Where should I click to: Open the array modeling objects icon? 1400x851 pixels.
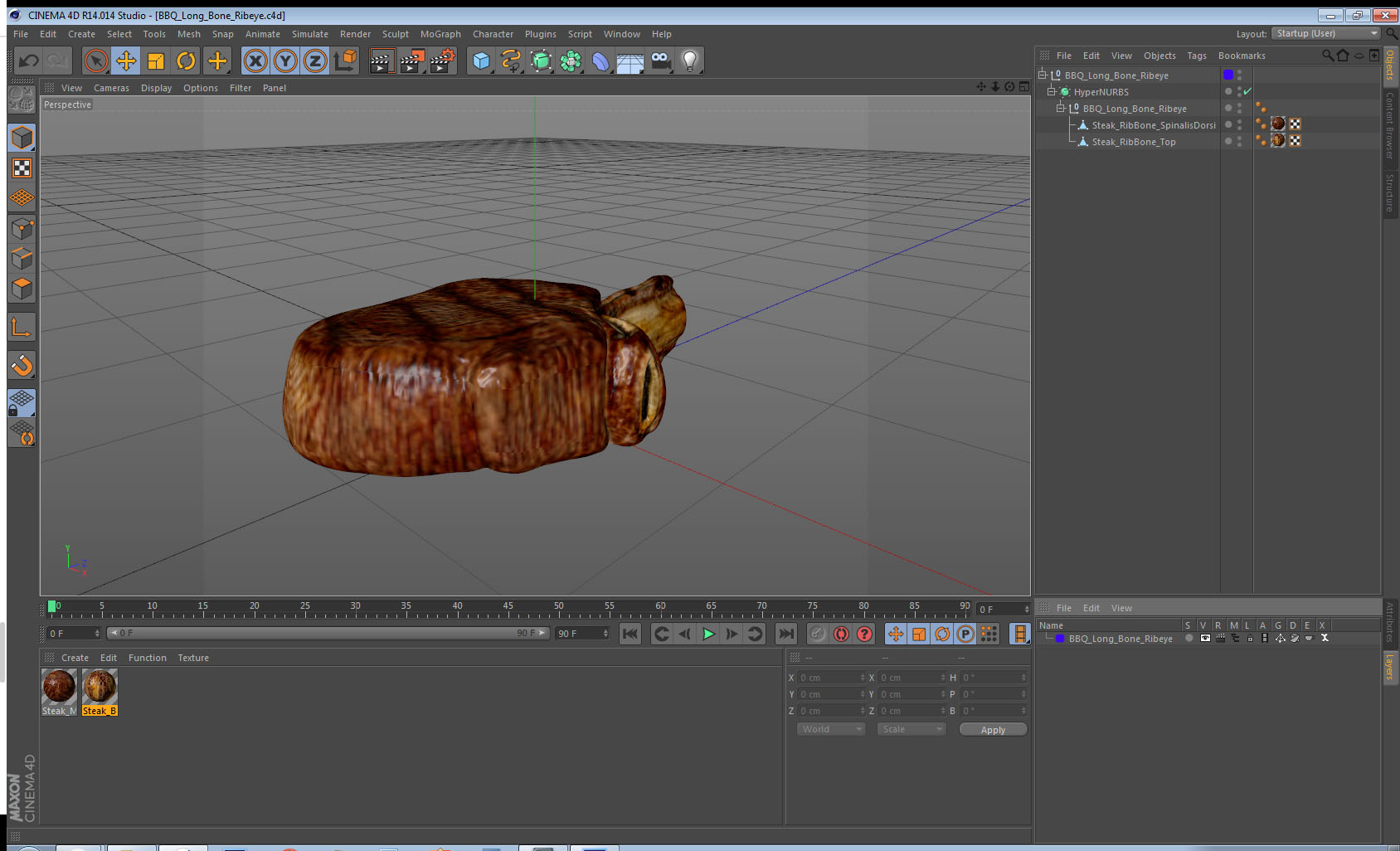pos(571,61)
